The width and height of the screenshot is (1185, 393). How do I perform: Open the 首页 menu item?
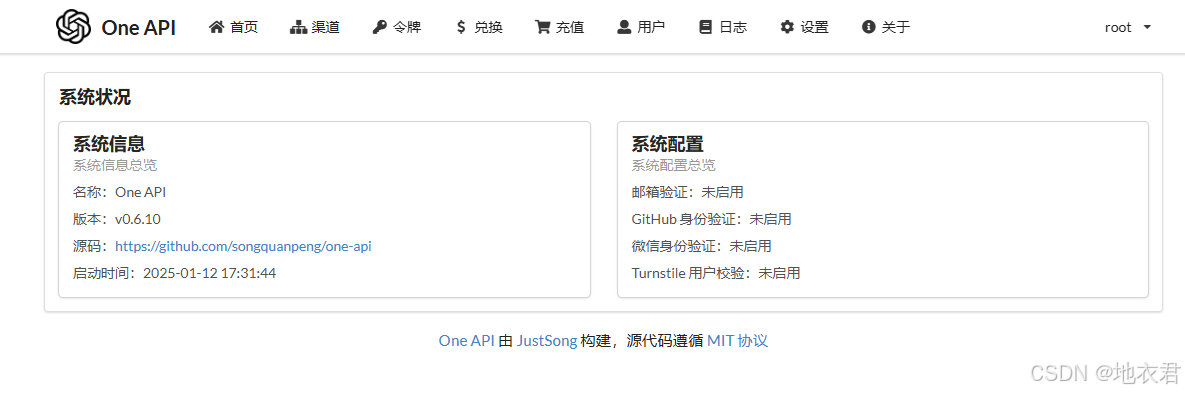234,27
